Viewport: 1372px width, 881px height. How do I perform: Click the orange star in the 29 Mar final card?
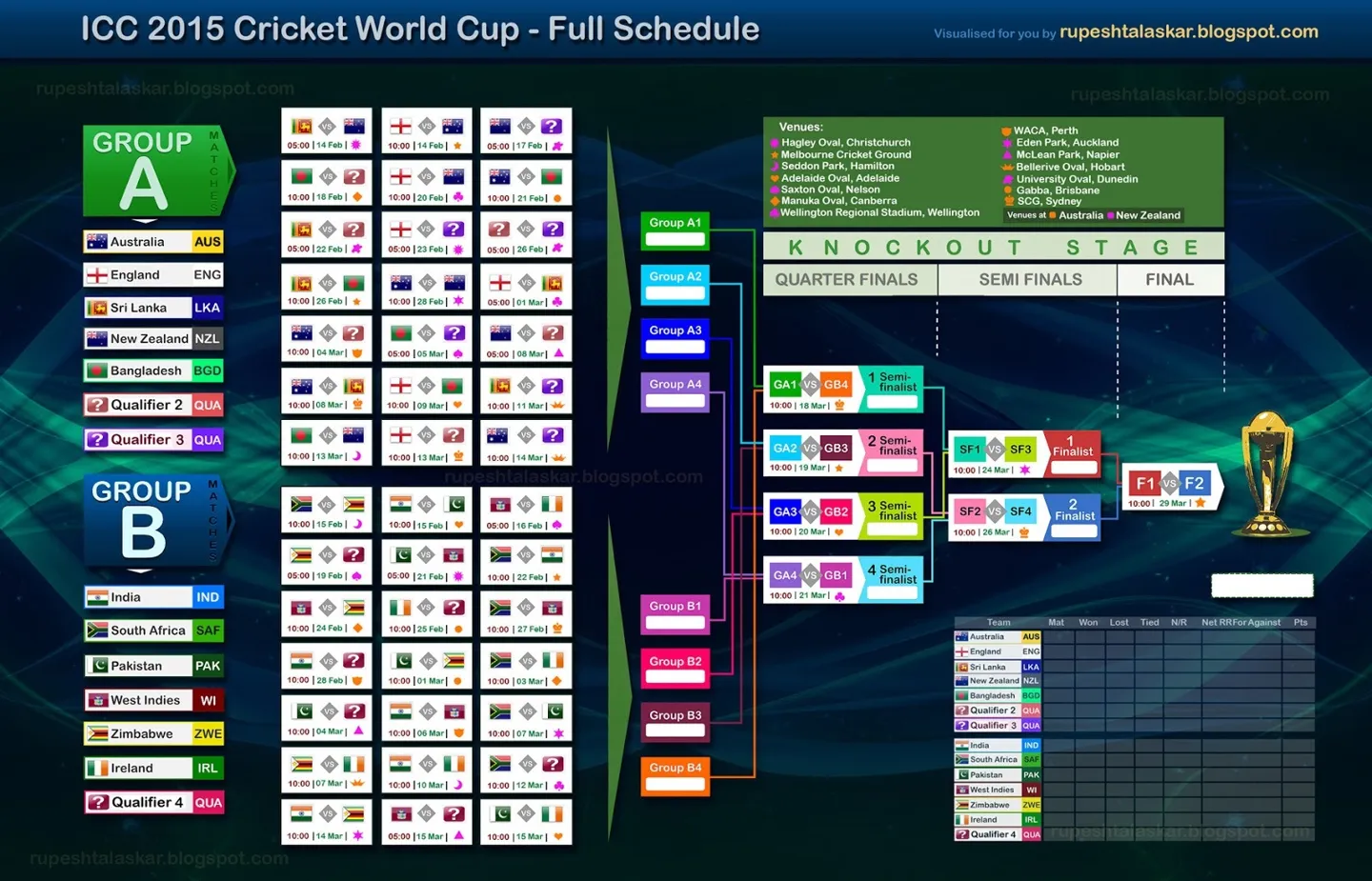click(1200, 503)
